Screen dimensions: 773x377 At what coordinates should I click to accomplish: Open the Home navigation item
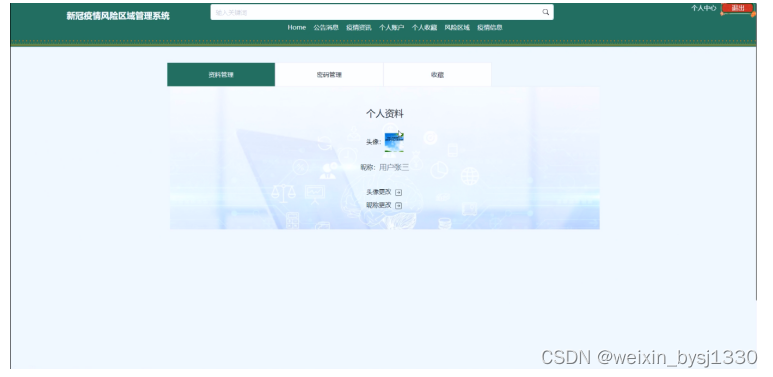[x=297, y=28]
